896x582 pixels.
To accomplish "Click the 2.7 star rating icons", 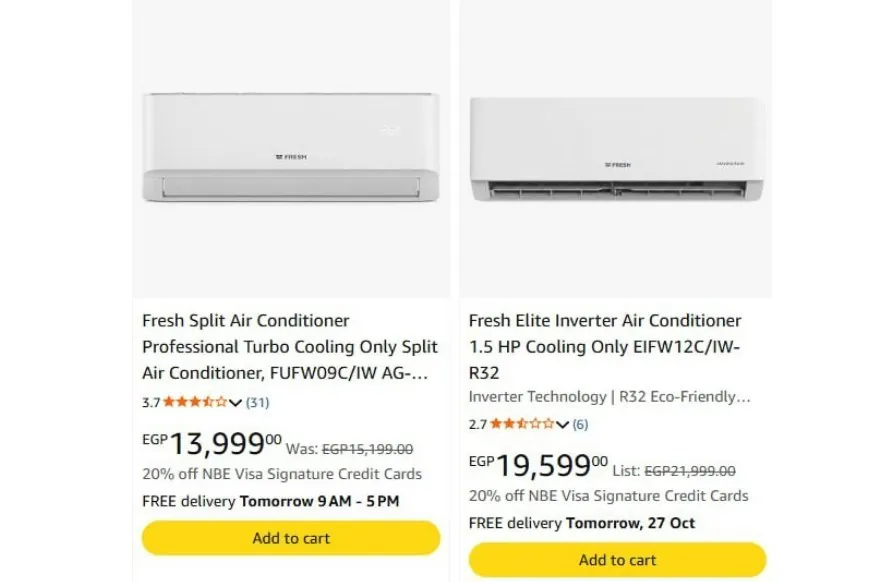I will point(522,424).
